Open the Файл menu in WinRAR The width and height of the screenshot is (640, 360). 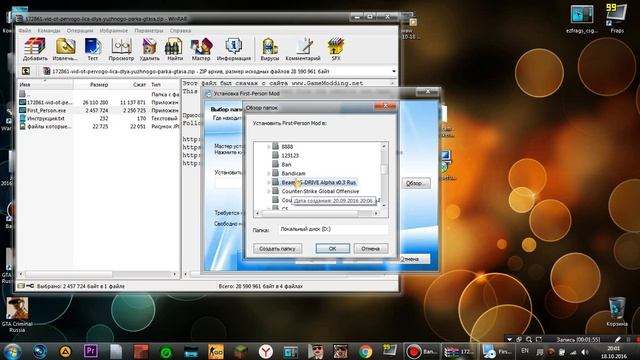click(x=24, y=31)
